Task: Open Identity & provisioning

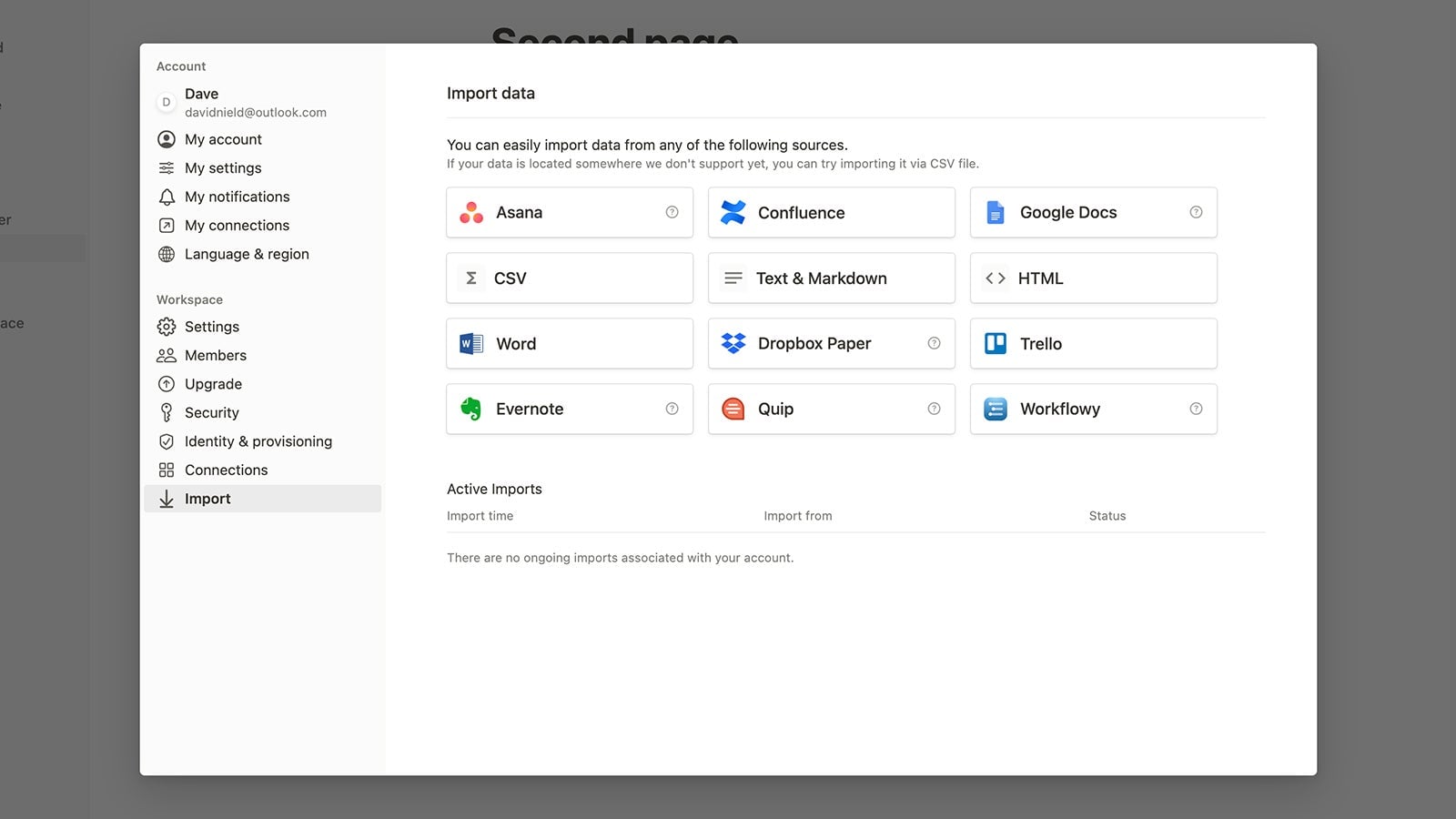Action: 262,441
